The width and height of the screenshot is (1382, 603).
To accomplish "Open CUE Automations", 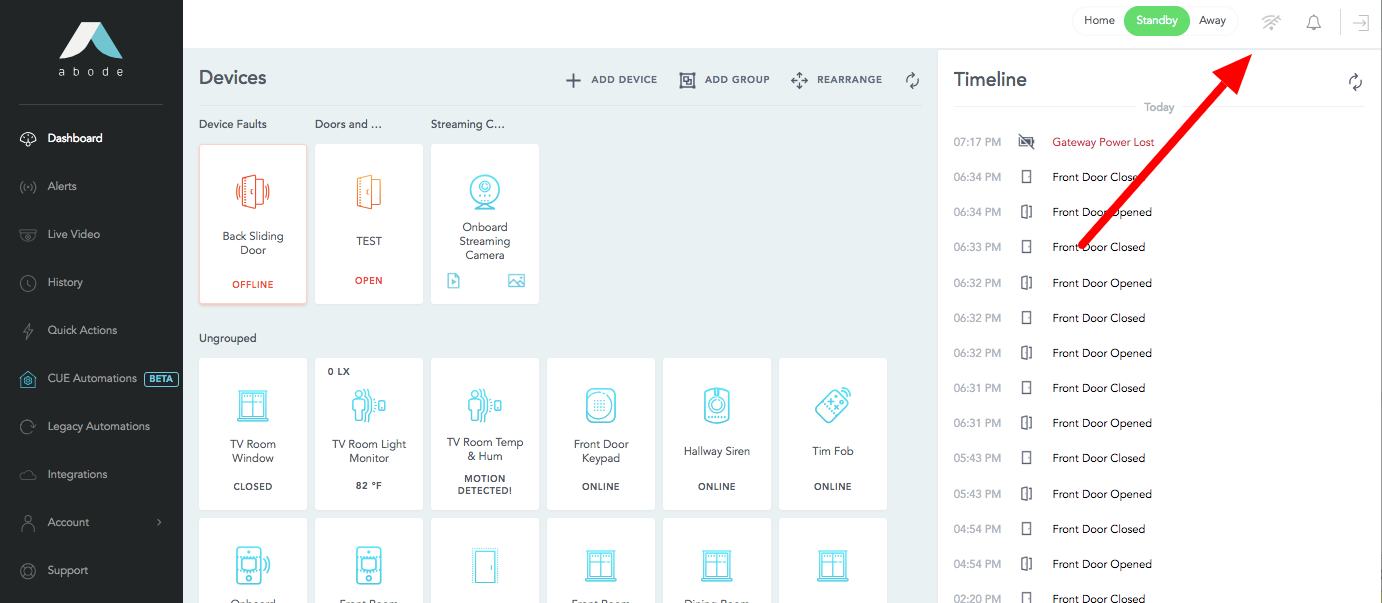I will pos(92,378).
